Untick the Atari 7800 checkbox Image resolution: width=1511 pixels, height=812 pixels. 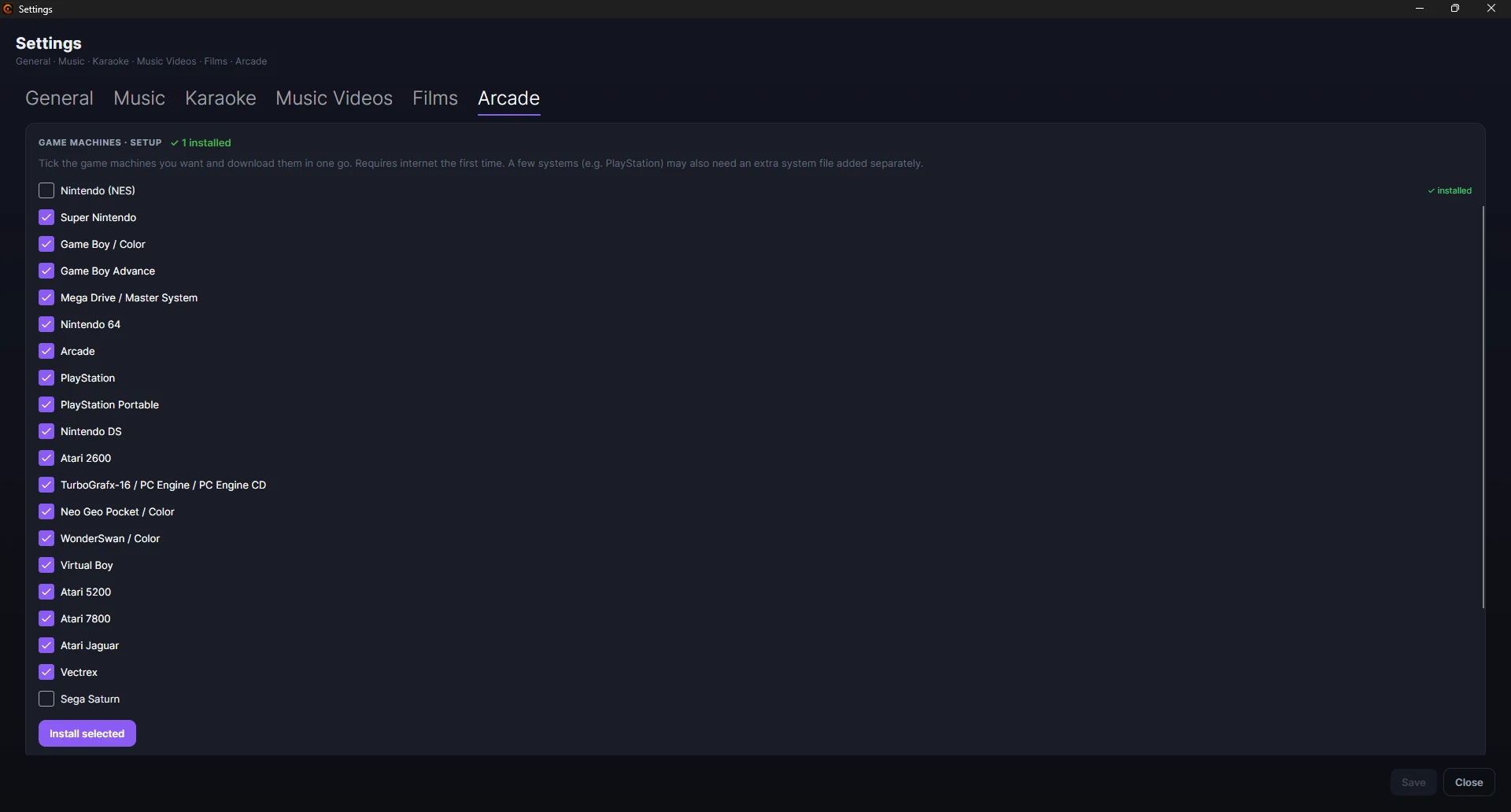tap(46, 619)
